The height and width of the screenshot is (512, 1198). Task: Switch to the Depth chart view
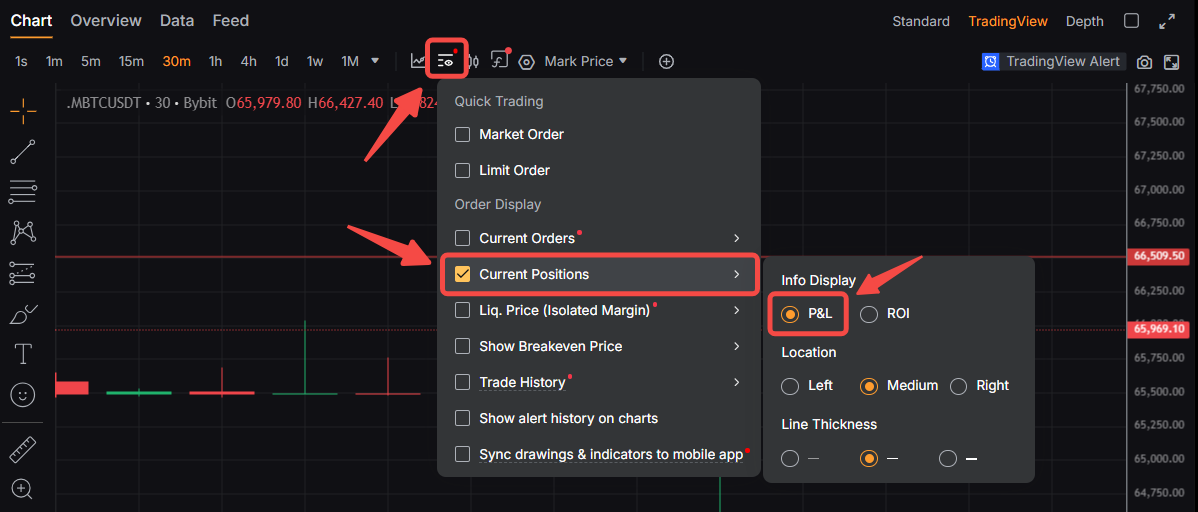[1085, 21]
